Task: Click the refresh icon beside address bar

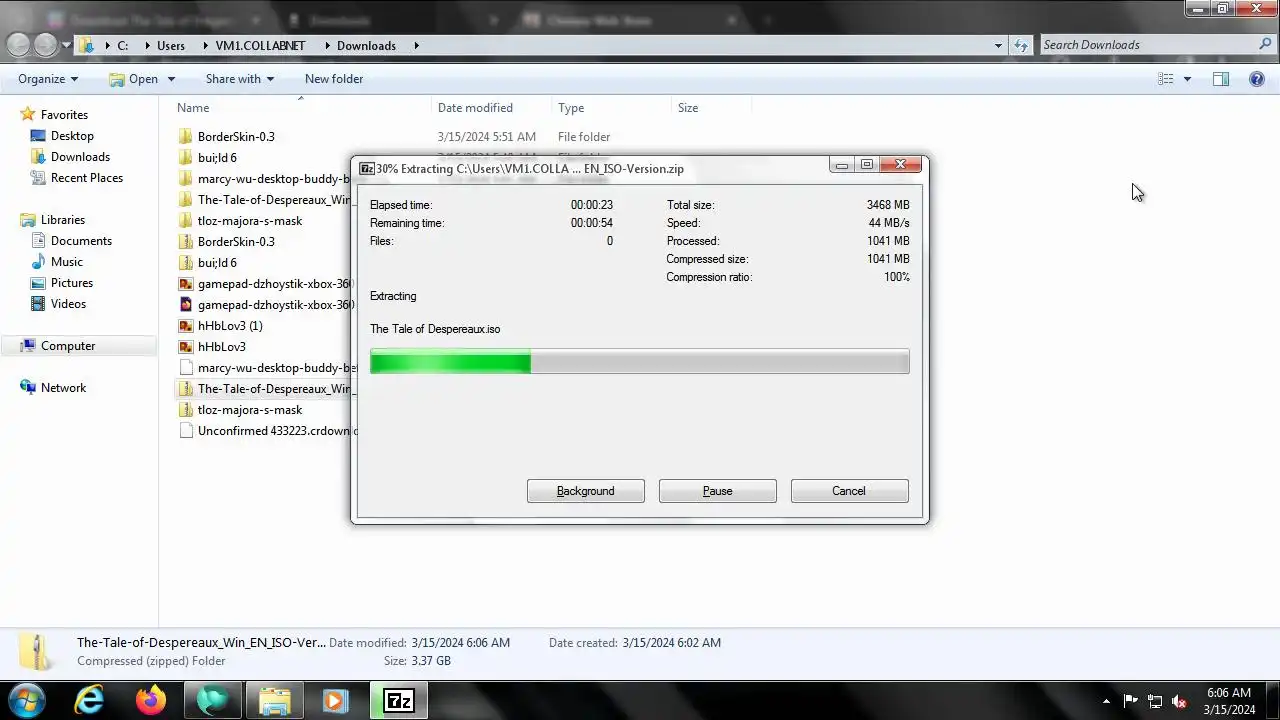Action: pyautogui.click(x=1021, y=45)
